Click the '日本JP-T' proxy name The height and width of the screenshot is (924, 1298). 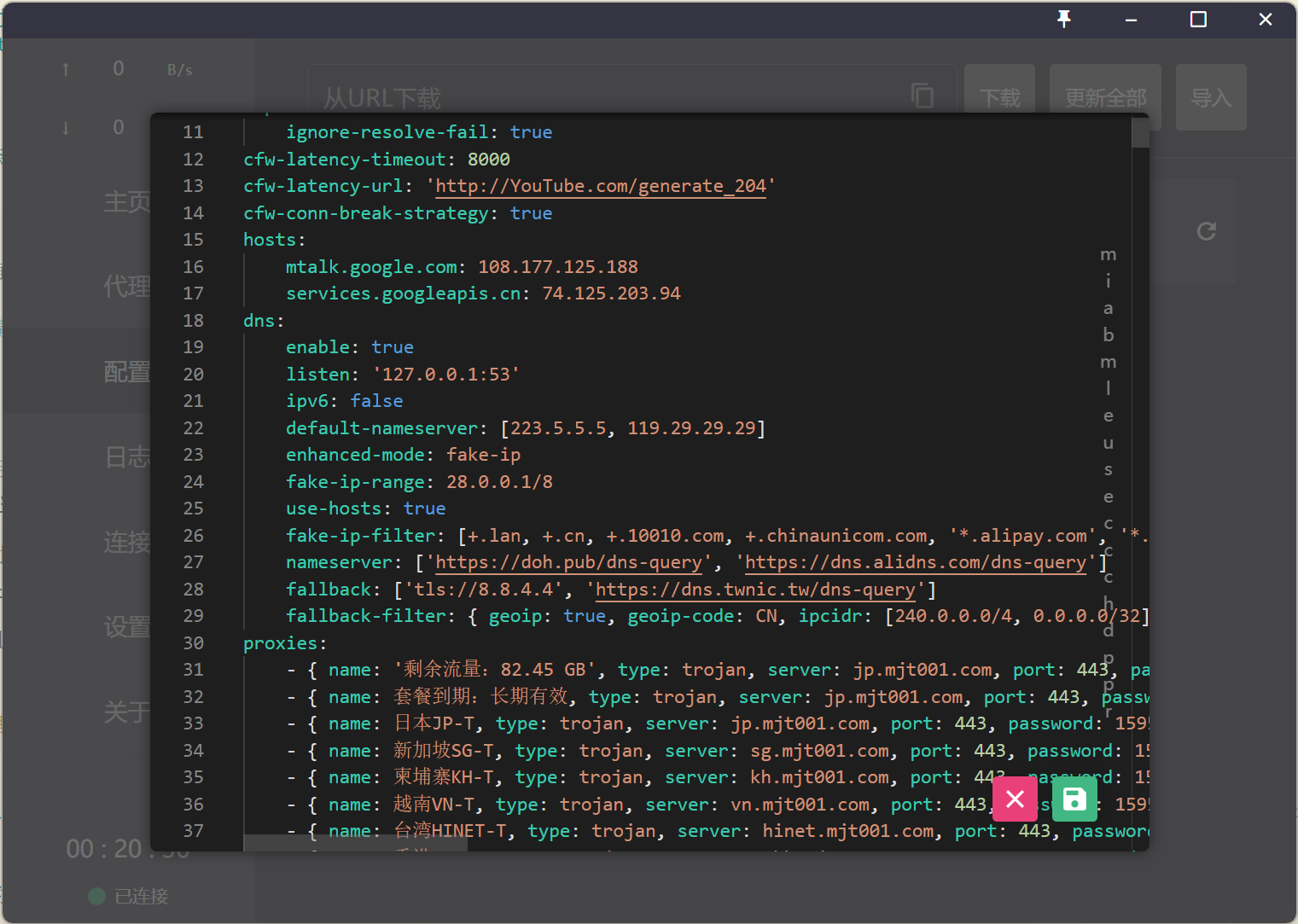434,724
